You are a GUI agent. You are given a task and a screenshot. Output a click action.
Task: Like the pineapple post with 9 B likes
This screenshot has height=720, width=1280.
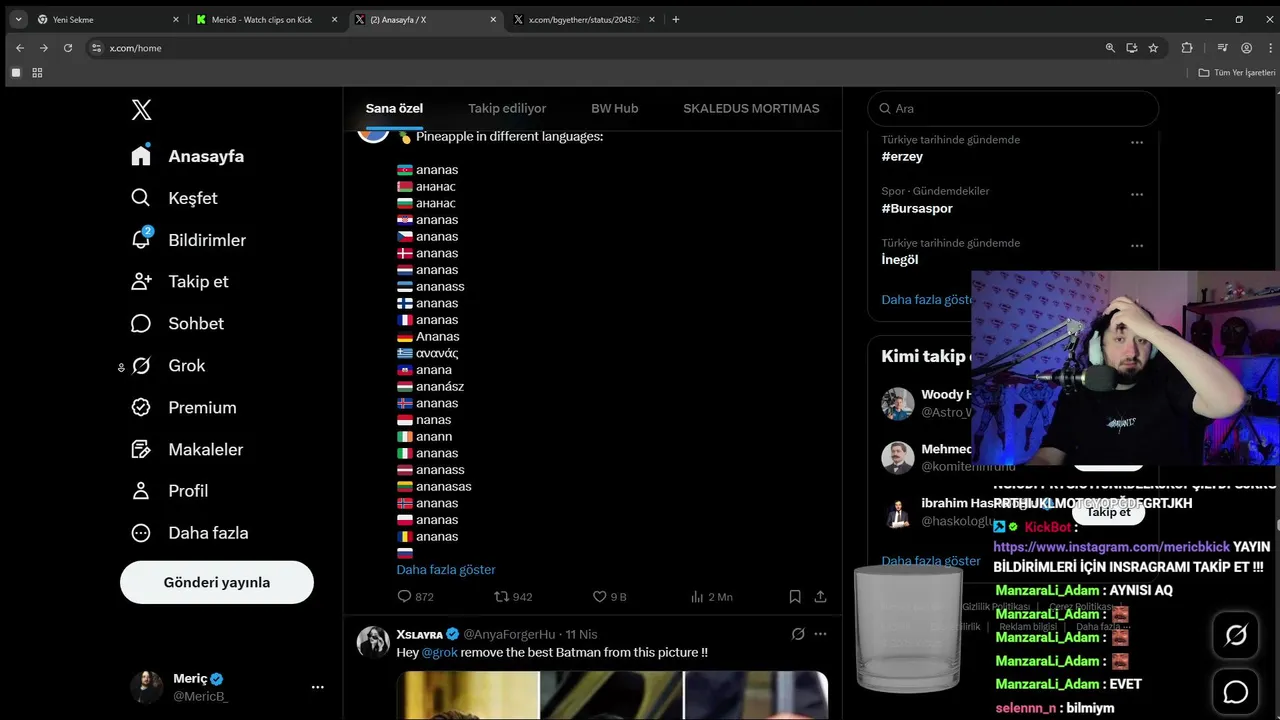[x=600, y=596]
